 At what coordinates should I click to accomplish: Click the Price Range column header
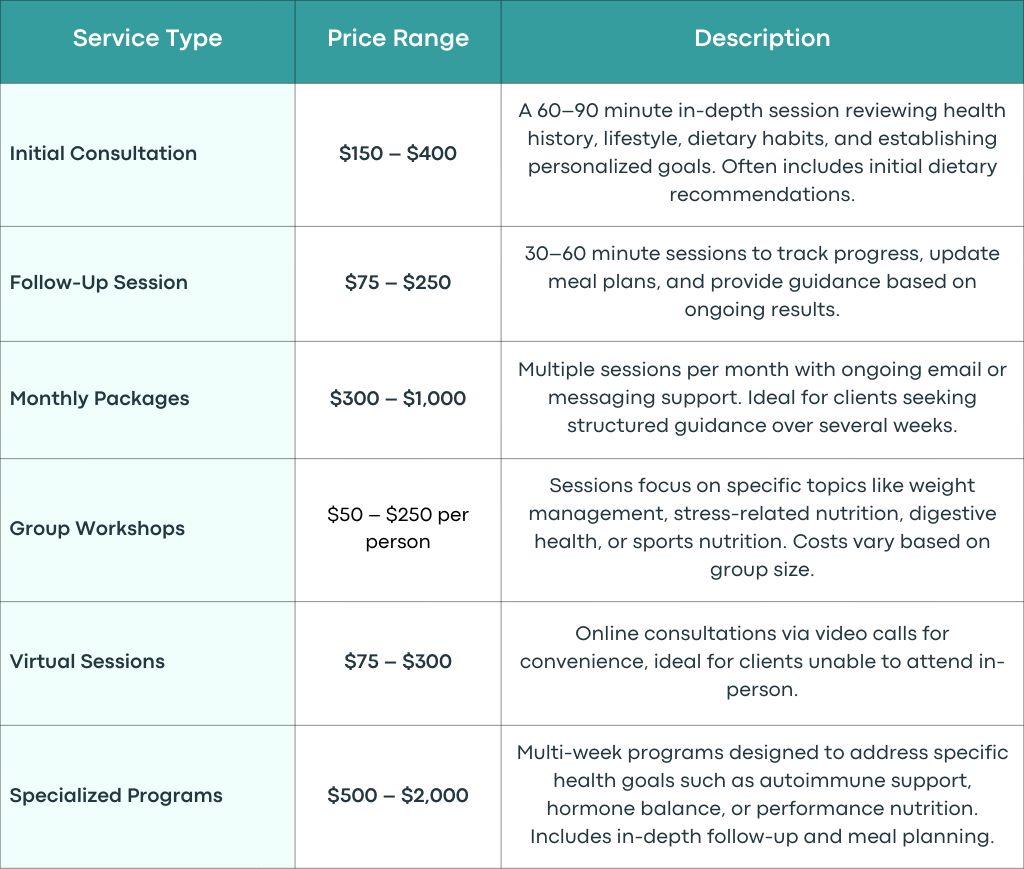[x=398, y=38]
